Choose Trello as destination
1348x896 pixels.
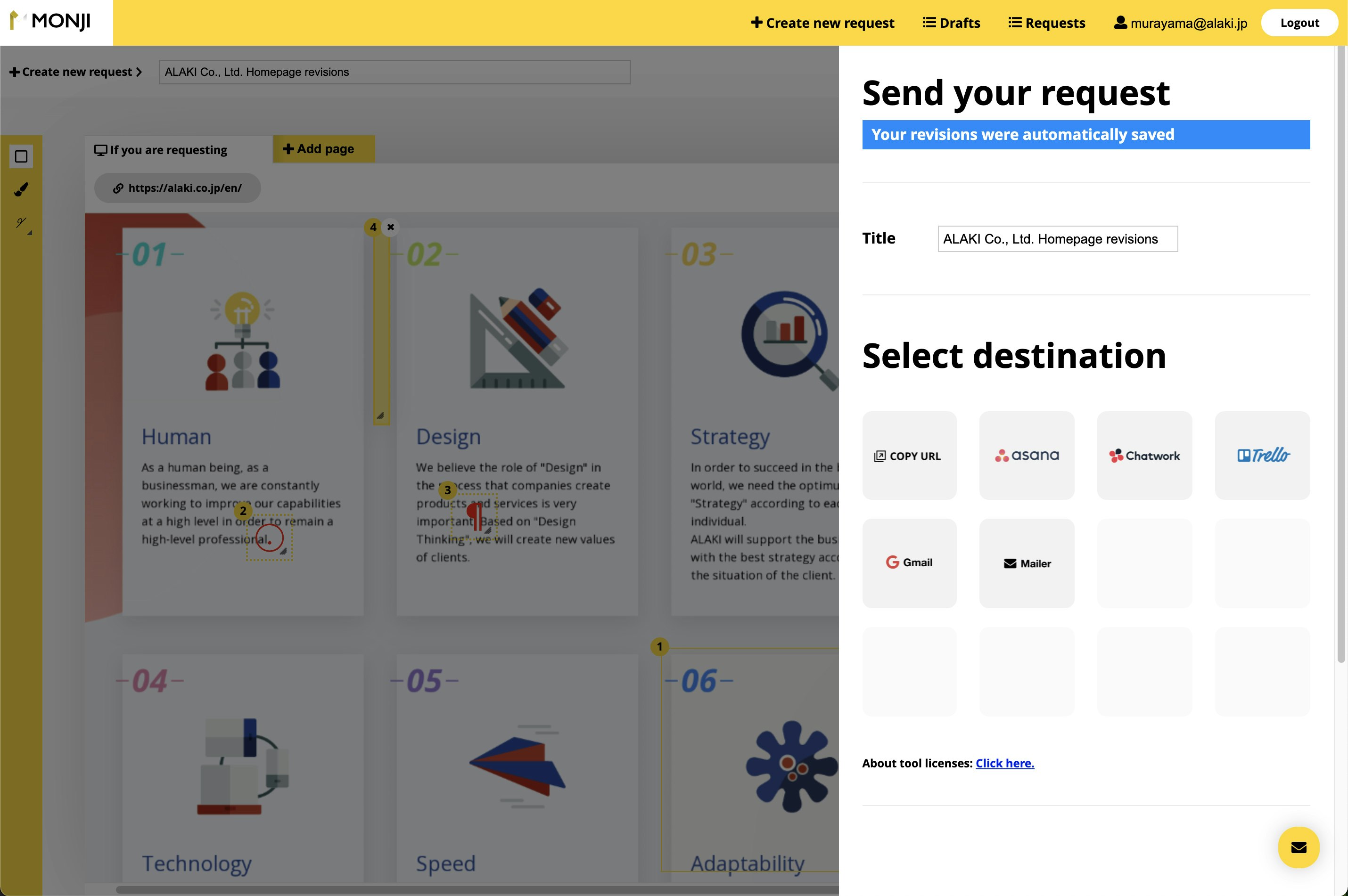tap(1262, 456)
